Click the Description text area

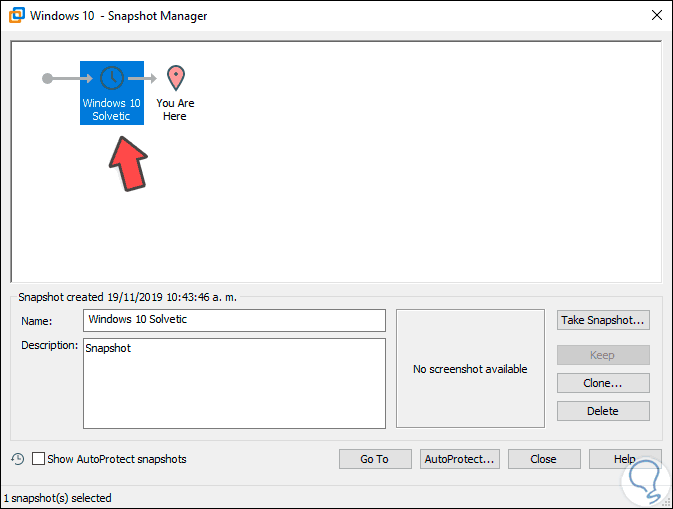234,383
